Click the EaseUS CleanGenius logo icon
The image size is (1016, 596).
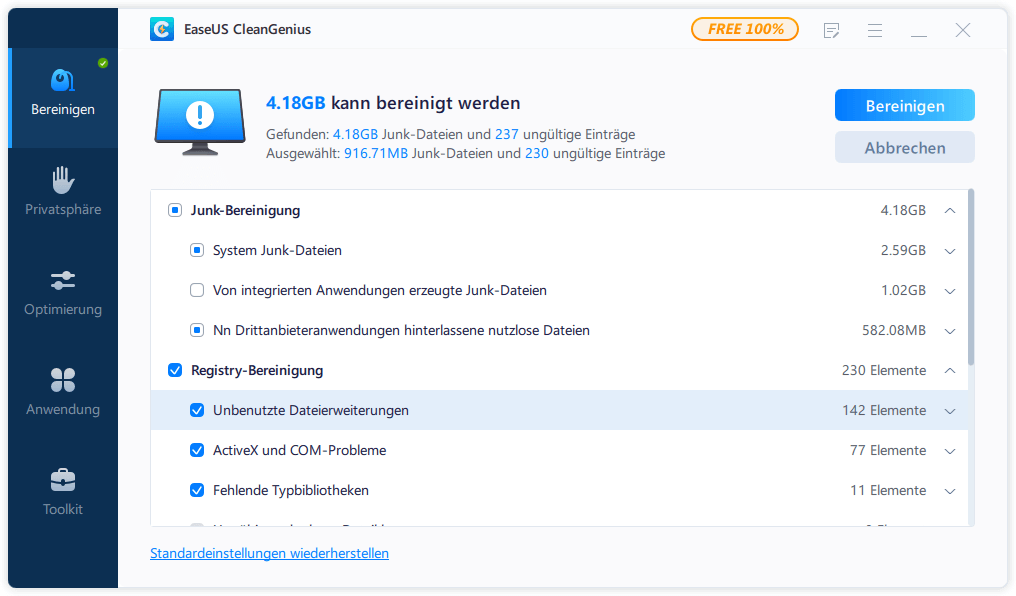[x=161, y=29]
